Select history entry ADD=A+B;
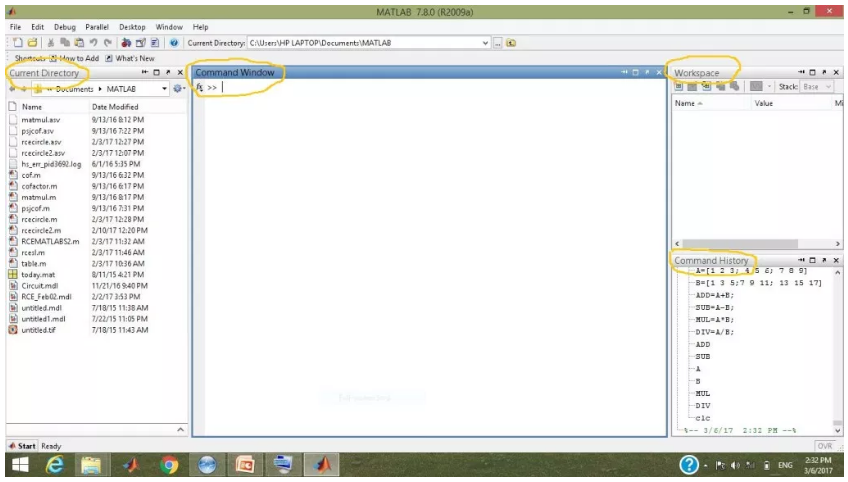Image resolution: width=848 pixels, height=482 pixels. click(714, 295)
